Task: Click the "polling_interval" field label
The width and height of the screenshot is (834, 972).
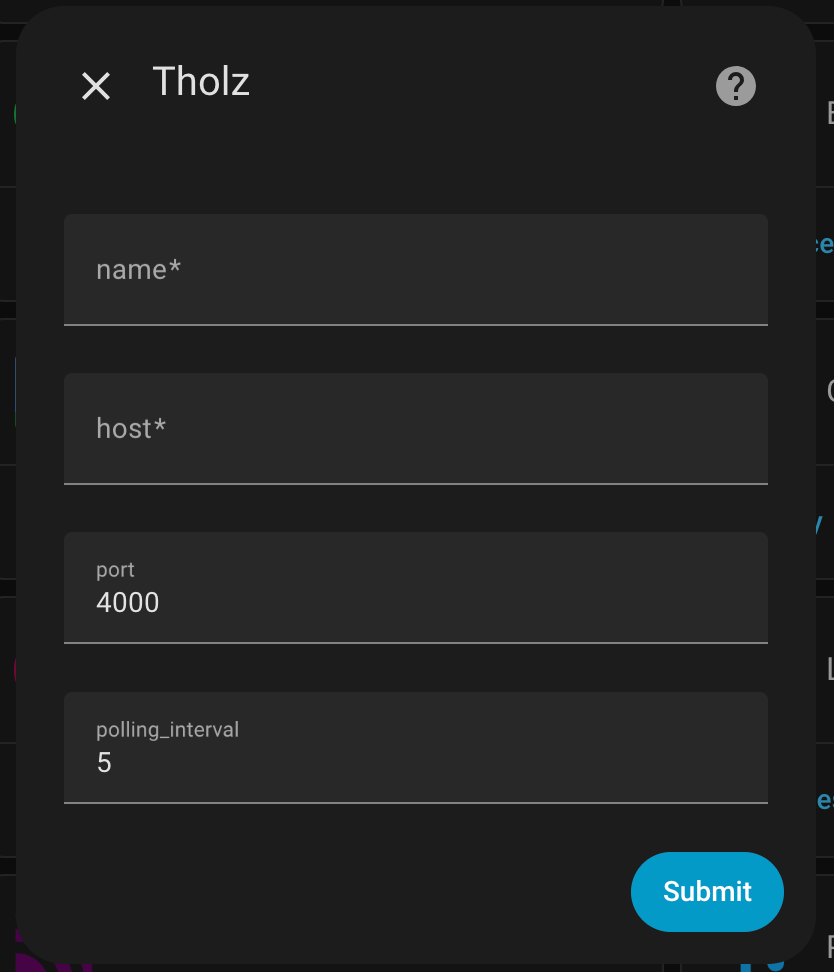Action: (x=167, y=730)
